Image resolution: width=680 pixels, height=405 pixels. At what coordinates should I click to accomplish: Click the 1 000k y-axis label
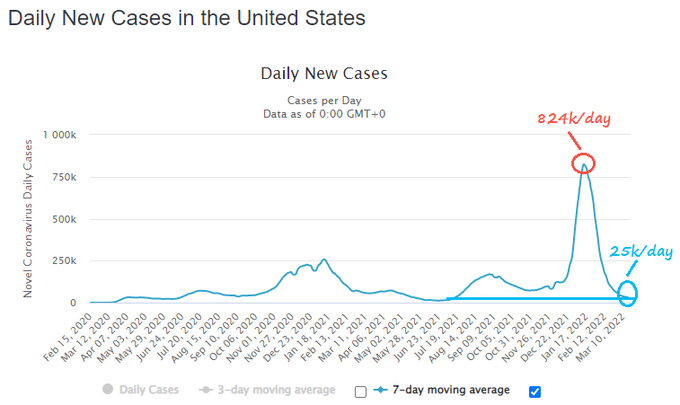[x=65, y=135]
